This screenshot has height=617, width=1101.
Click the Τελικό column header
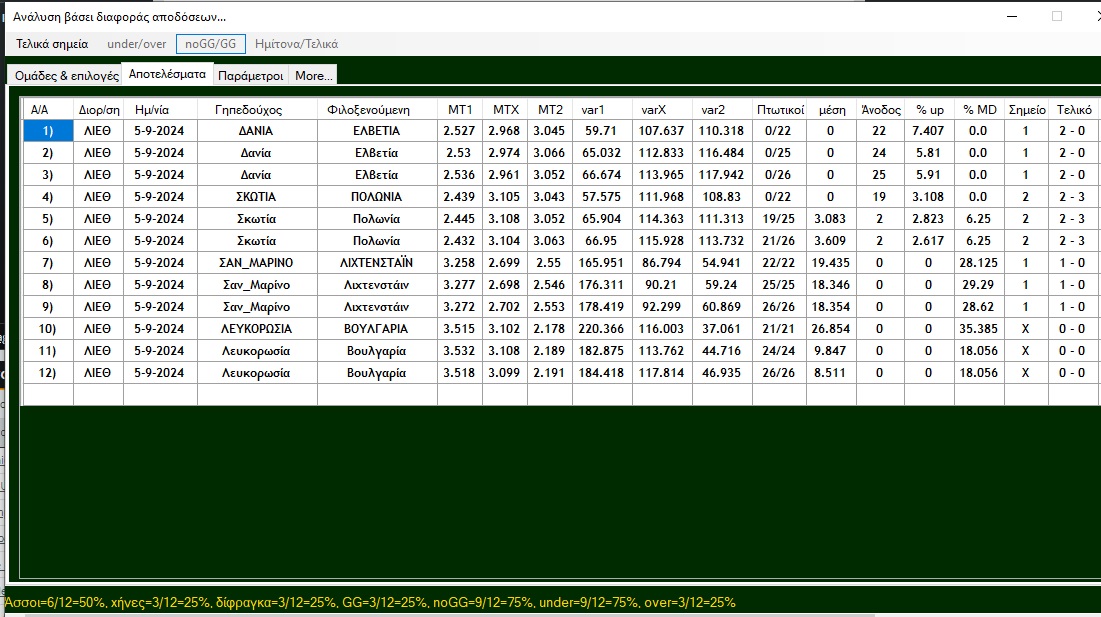point(1074,109)
